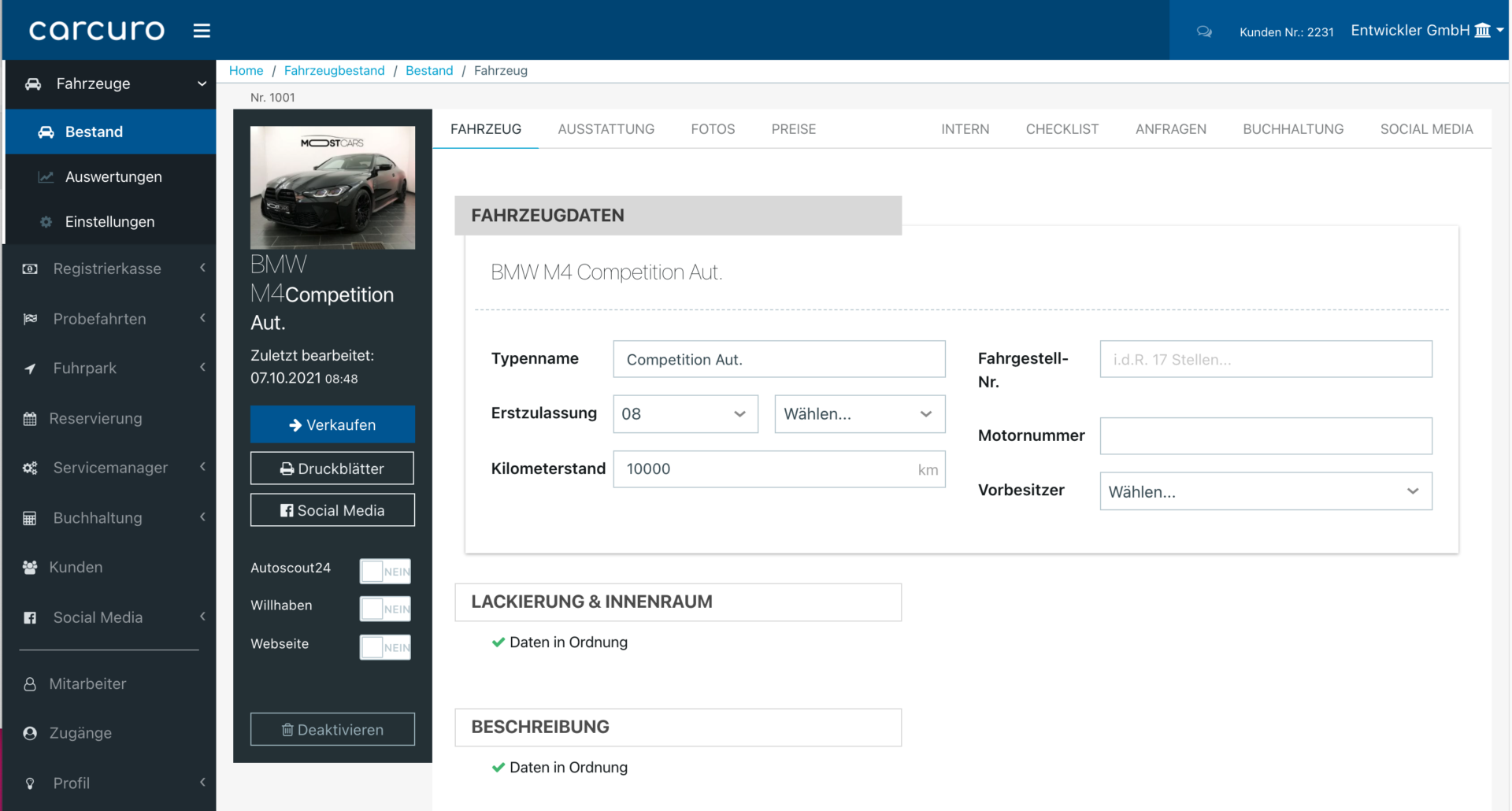This screenshot has height=811, width=1512.
Task: Switch to the FOTOS tab
Action: [713, 129]
